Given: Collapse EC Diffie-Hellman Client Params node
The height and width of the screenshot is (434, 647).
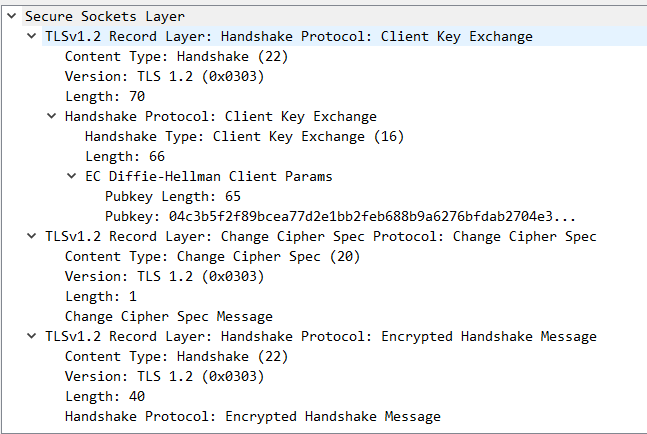Looking at the screenshot, I should click(x=71, y=176).
